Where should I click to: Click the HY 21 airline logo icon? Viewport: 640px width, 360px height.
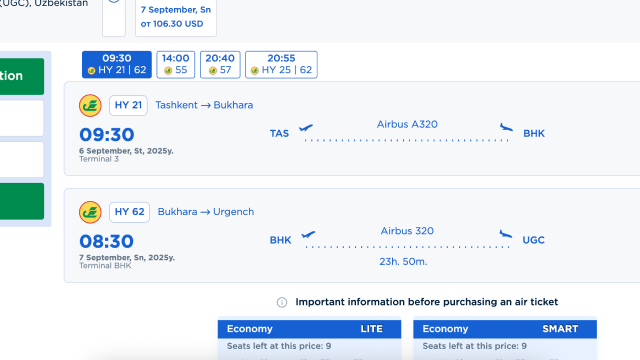90,105
